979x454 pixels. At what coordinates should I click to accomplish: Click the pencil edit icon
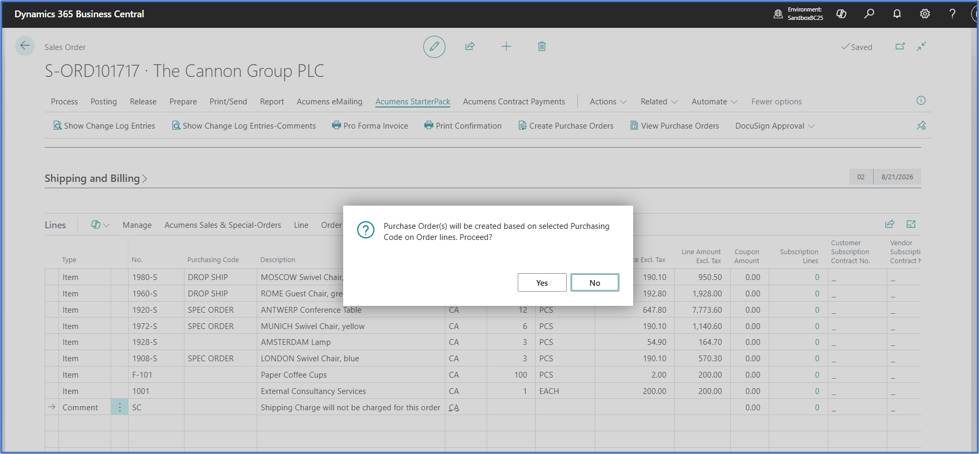pos(434,47)
